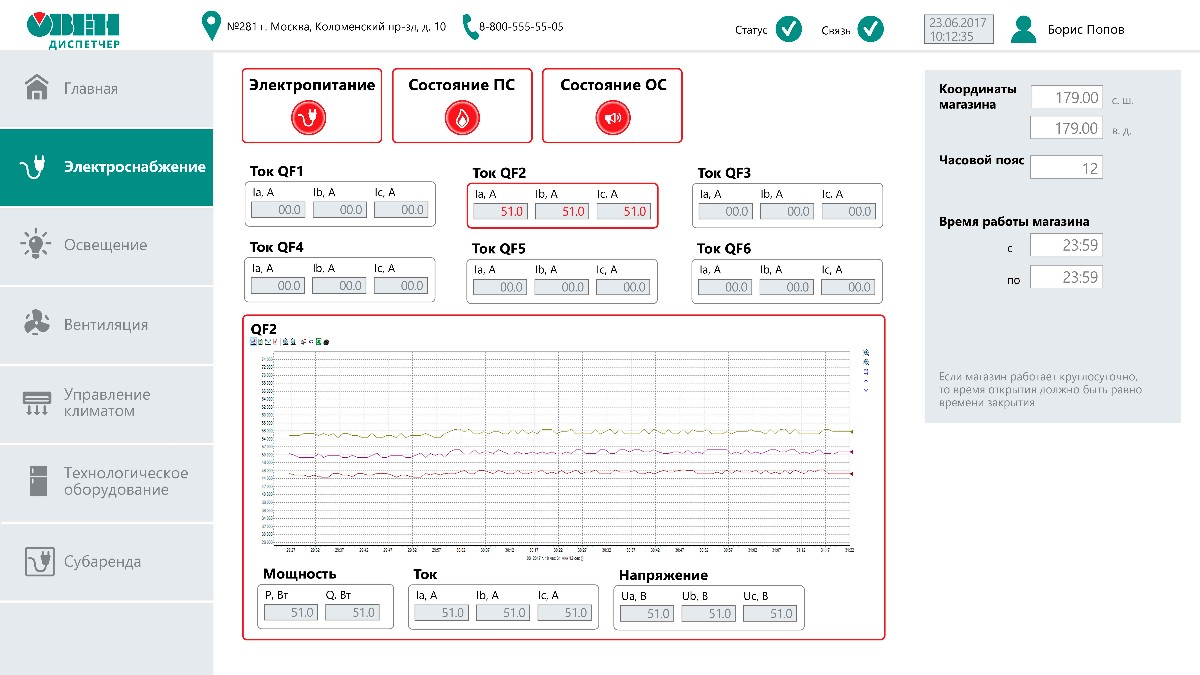Open Управление климатом from the sidebar
Image resolution: width=1200 pixels, height=675 pixels.
(x=106, y=403)
